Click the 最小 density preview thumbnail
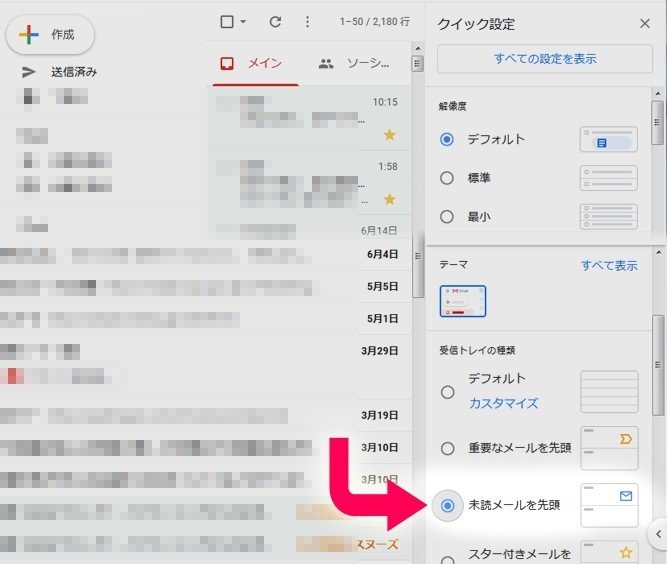 point(609,216)
